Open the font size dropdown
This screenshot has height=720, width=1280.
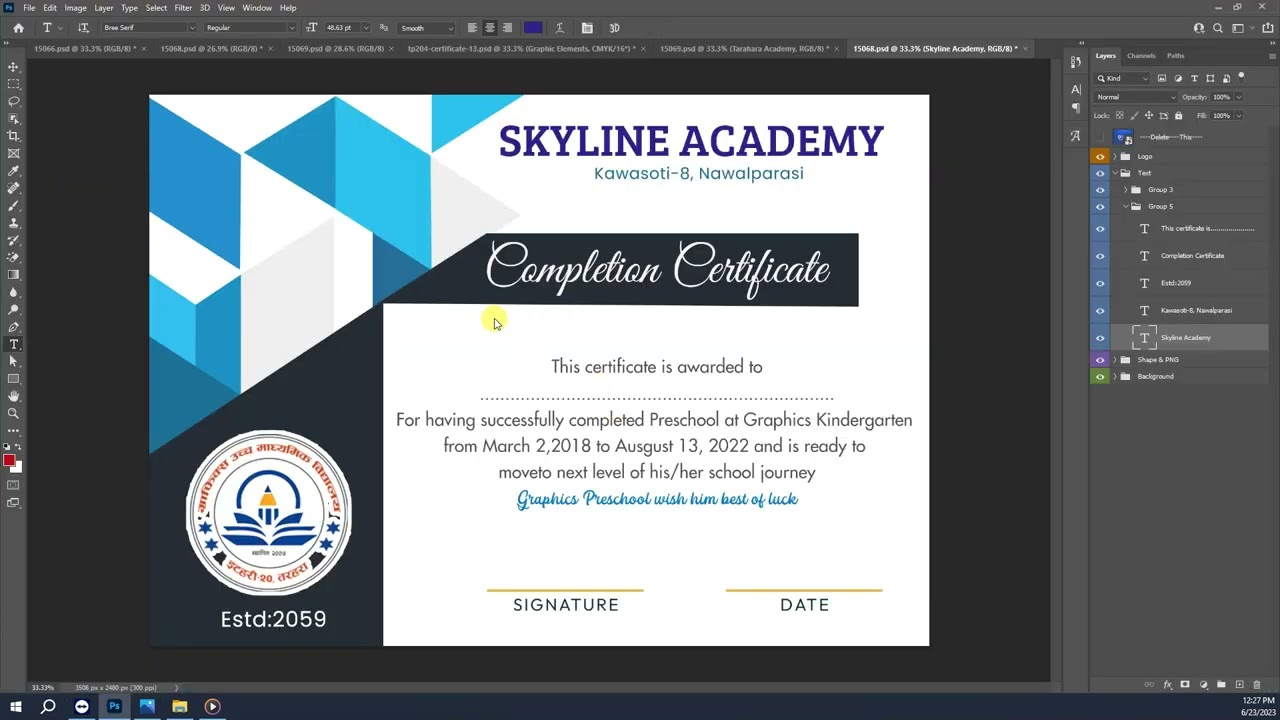coord(365,28)
